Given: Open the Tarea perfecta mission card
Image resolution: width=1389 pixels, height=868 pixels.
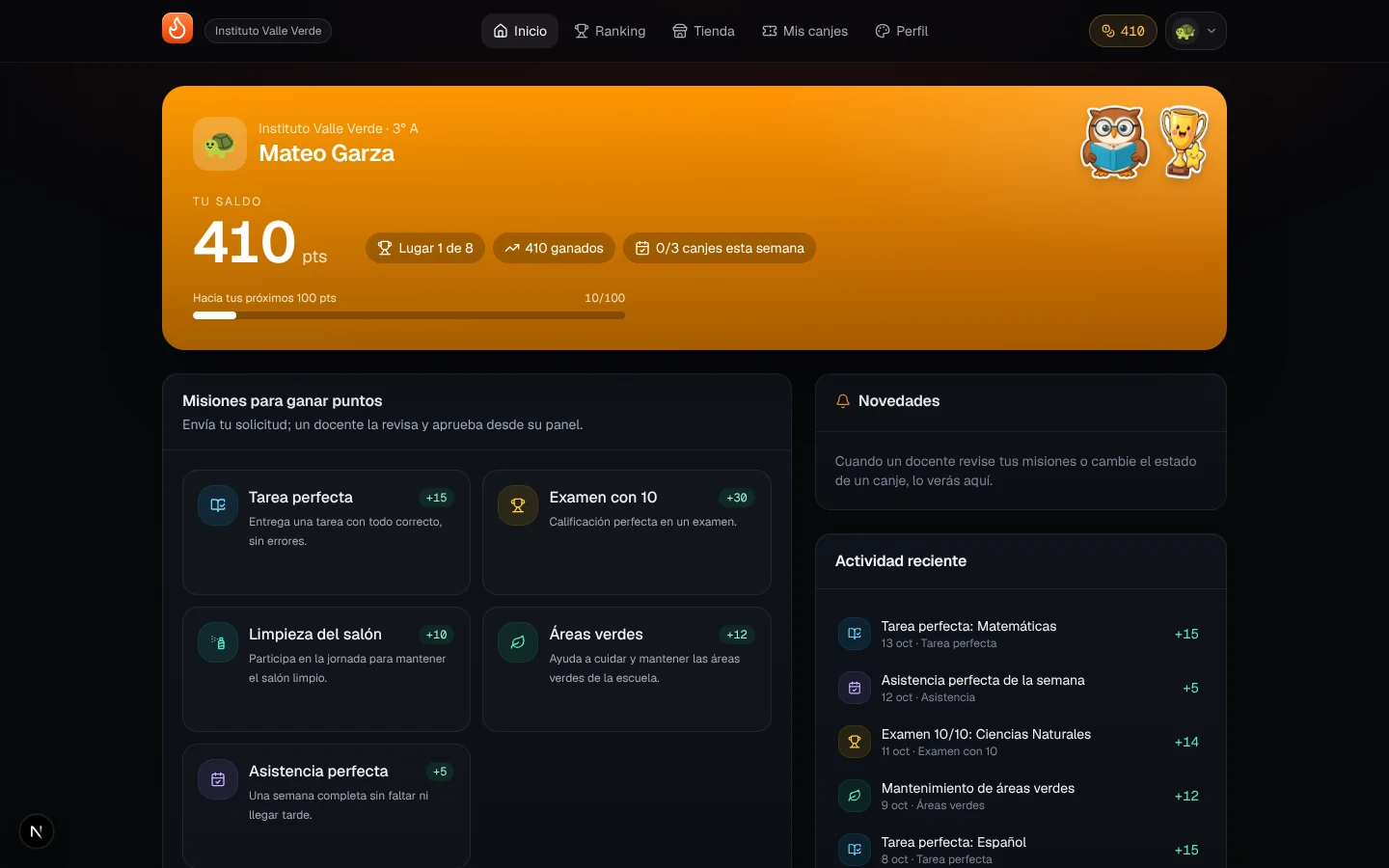Looking at the screenshot, I should click(x=326, y=532).
